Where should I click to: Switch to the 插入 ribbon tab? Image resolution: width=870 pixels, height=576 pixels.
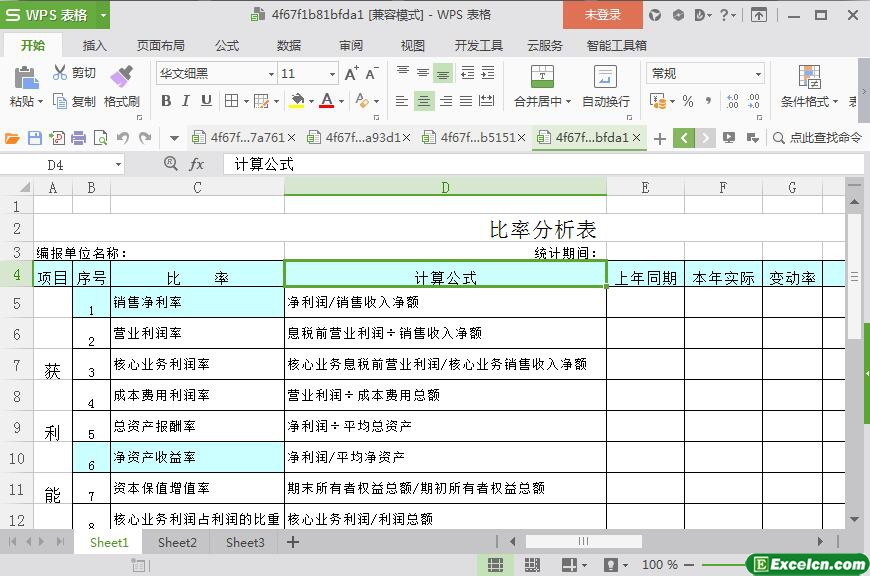tap(94, 45)
